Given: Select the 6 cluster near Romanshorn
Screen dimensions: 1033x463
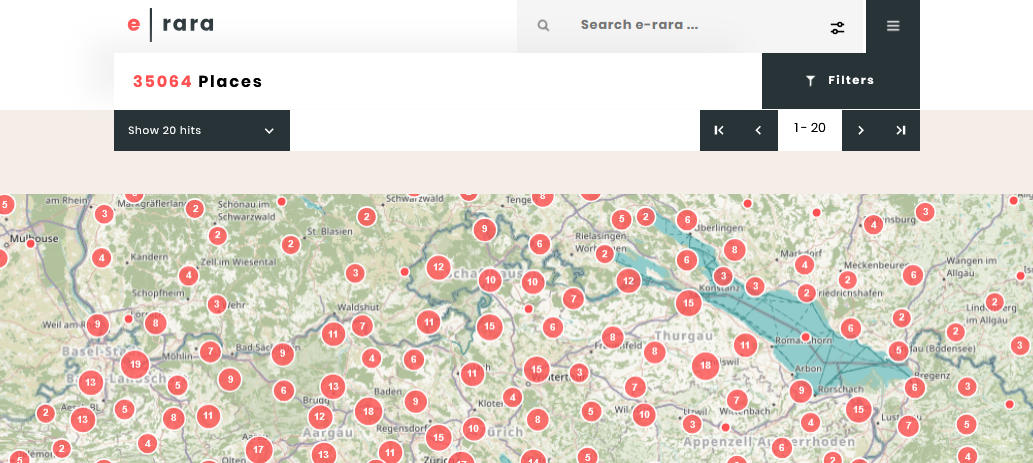Looking at the screenshot, I should (851, 327).
